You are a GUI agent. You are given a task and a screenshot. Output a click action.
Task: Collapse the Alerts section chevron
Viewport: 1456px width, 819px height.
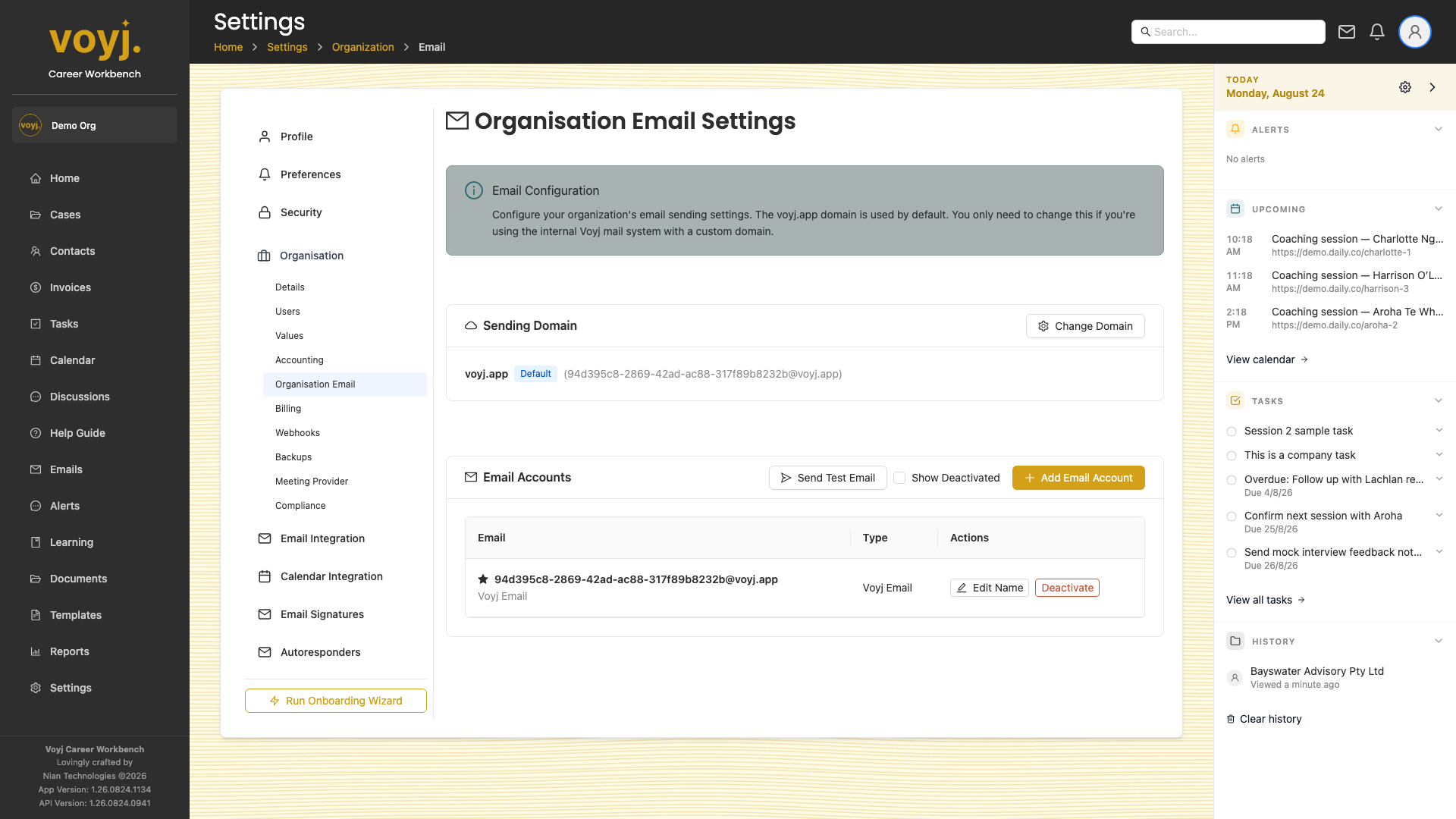[1439, 129]
